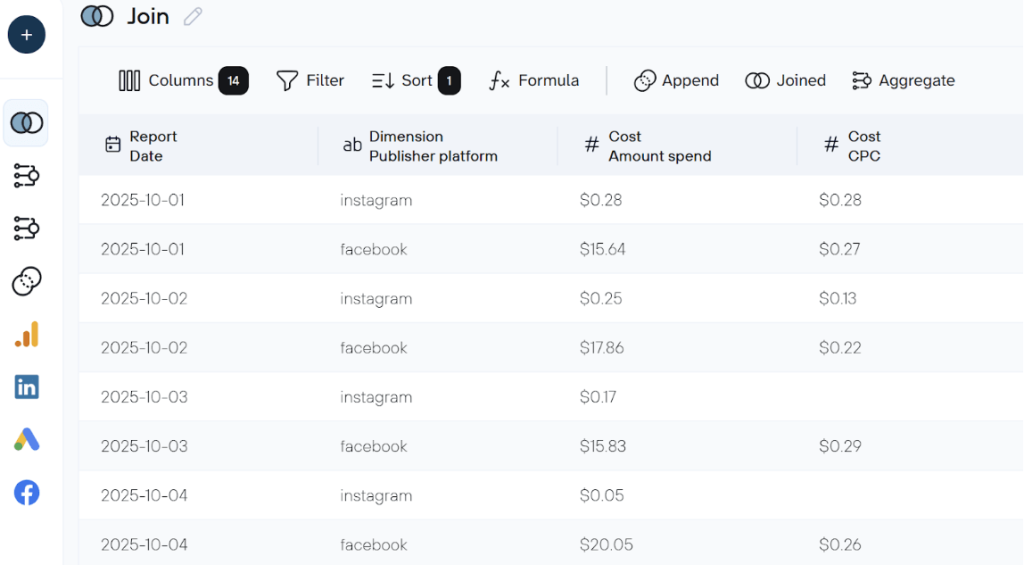Click the Report Date column header
This screenshot has height=565, width=1024.
coord(199,146)
